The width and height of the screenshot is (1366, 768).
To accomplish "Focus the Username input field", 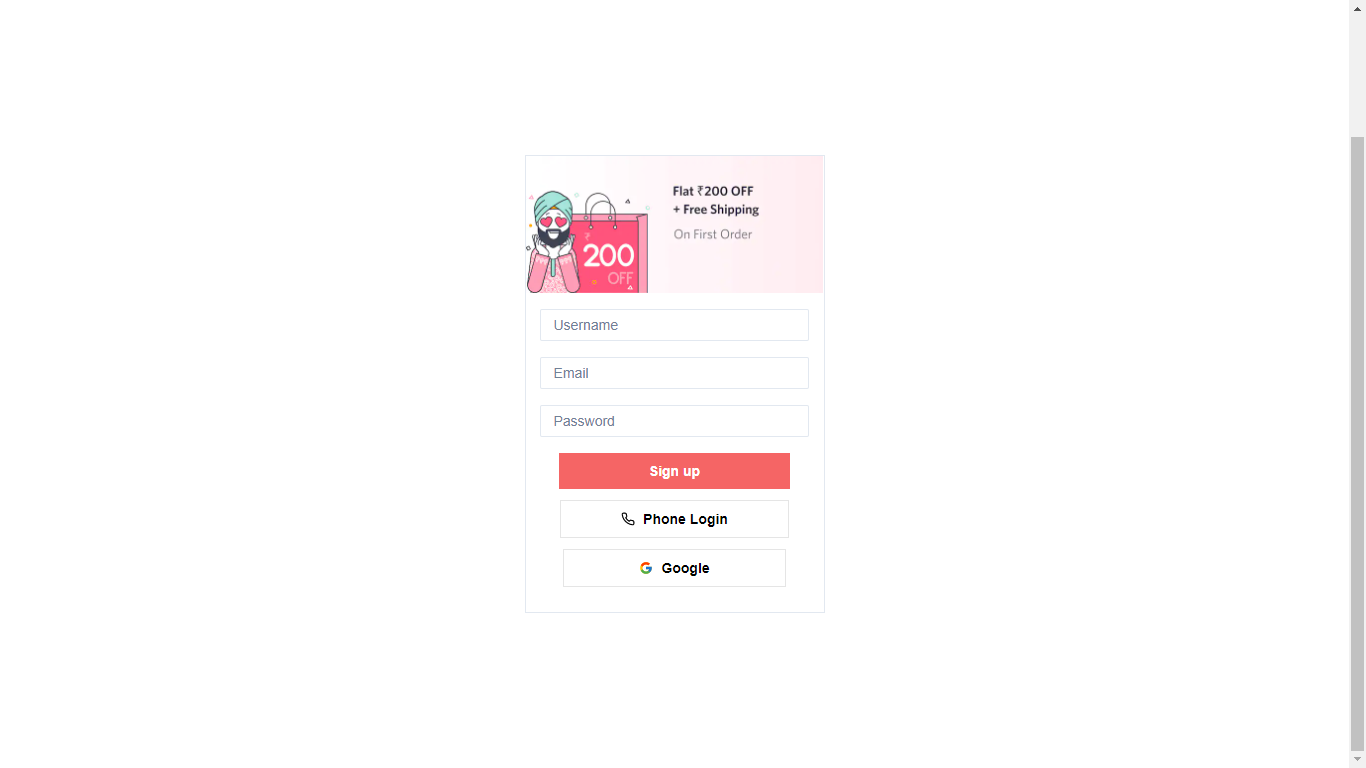I will pyautogui.click(x=674, y=325).
